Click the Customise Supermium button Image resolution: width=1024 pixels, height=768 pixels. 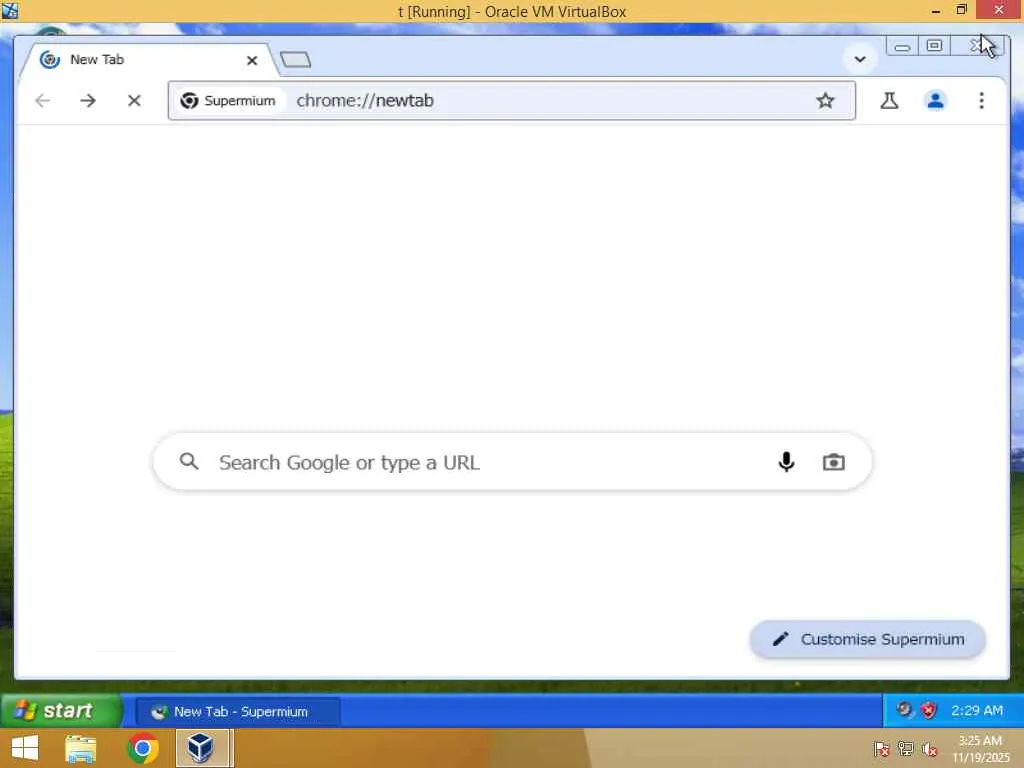(867, 639)
